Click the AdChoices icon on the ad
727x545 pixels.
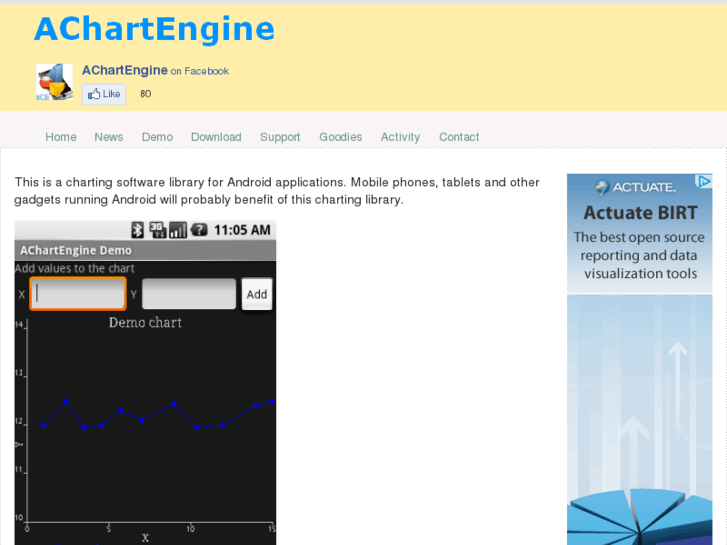coord(703,181)
